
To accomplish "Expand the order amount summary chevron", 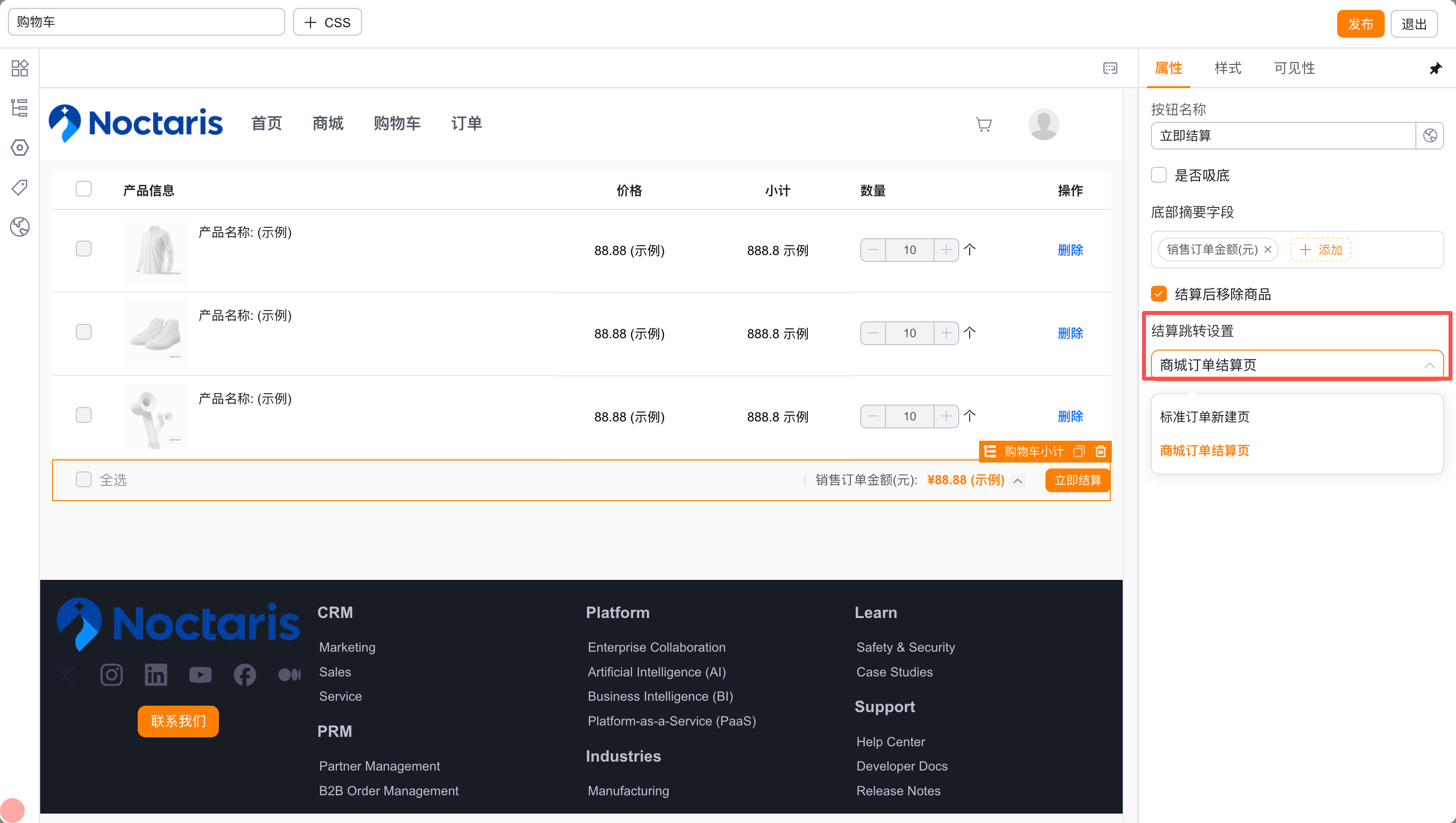I will point(1017,481).
